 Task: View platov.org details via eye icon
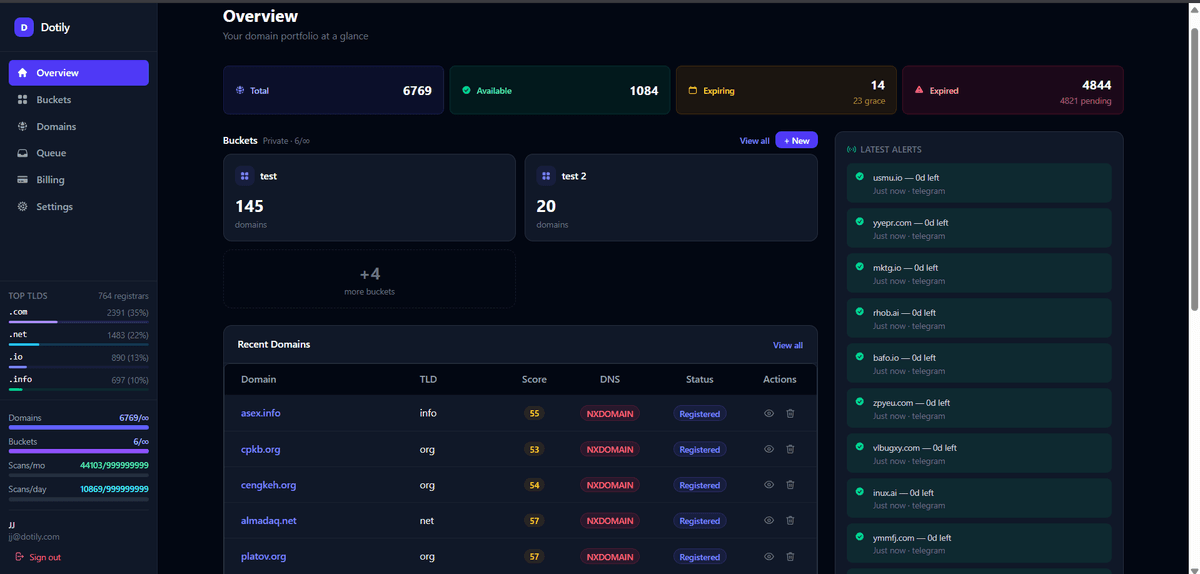pos(769,557)
